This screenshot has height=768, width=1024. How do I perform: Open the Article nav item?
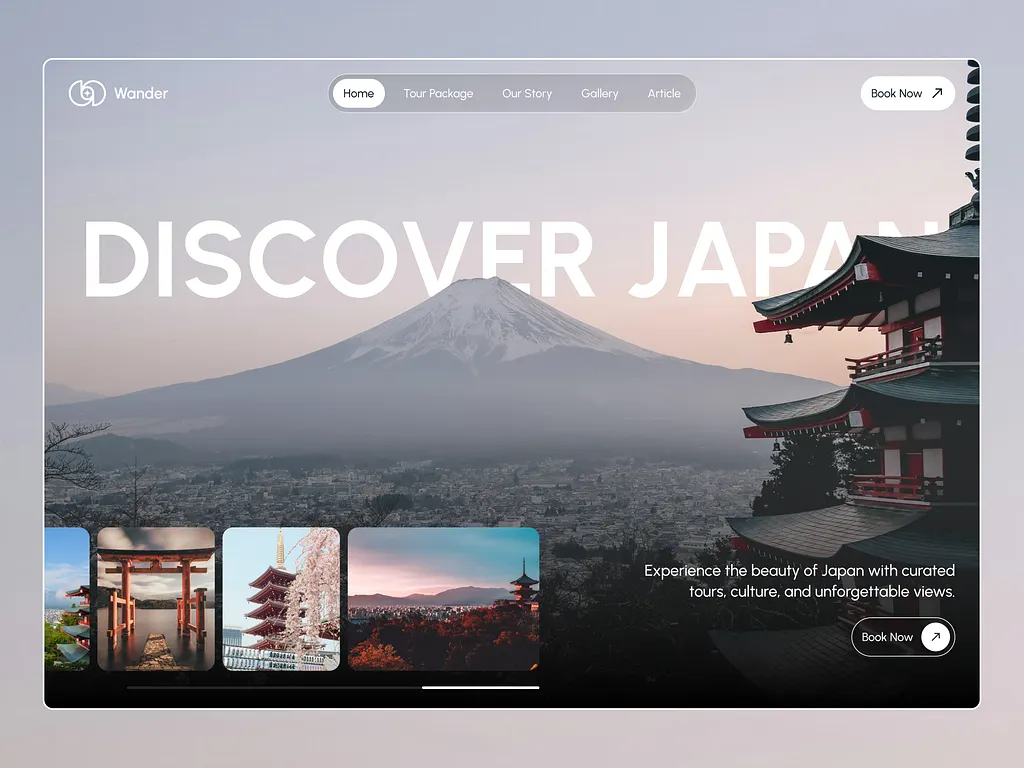pyautogui.click(x=664, y=93)
